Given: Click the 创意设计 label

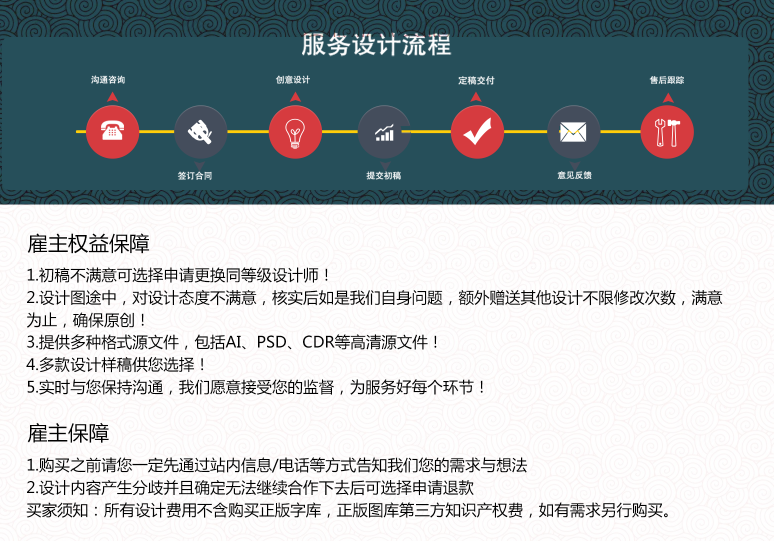Looking at the screenshot, I should (x=293, y=80).
